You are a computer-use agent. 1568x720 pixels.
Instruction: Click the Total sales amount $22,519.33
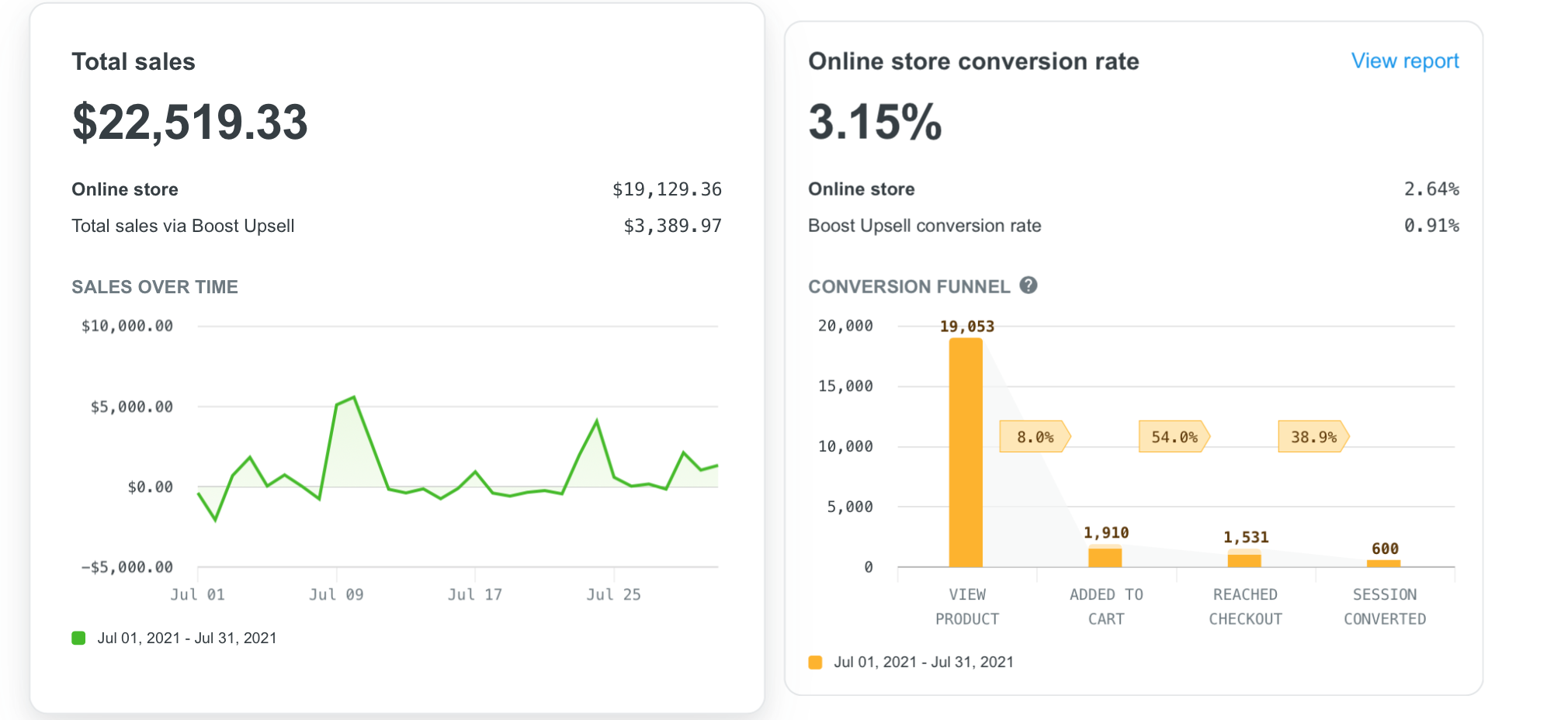[x=190, y=123]
